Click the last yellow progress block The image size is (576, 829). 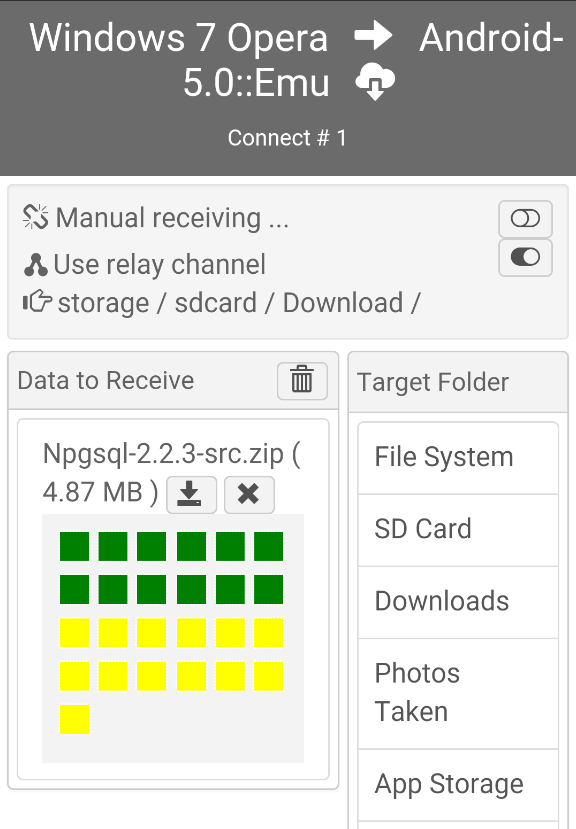pos(75,719)
